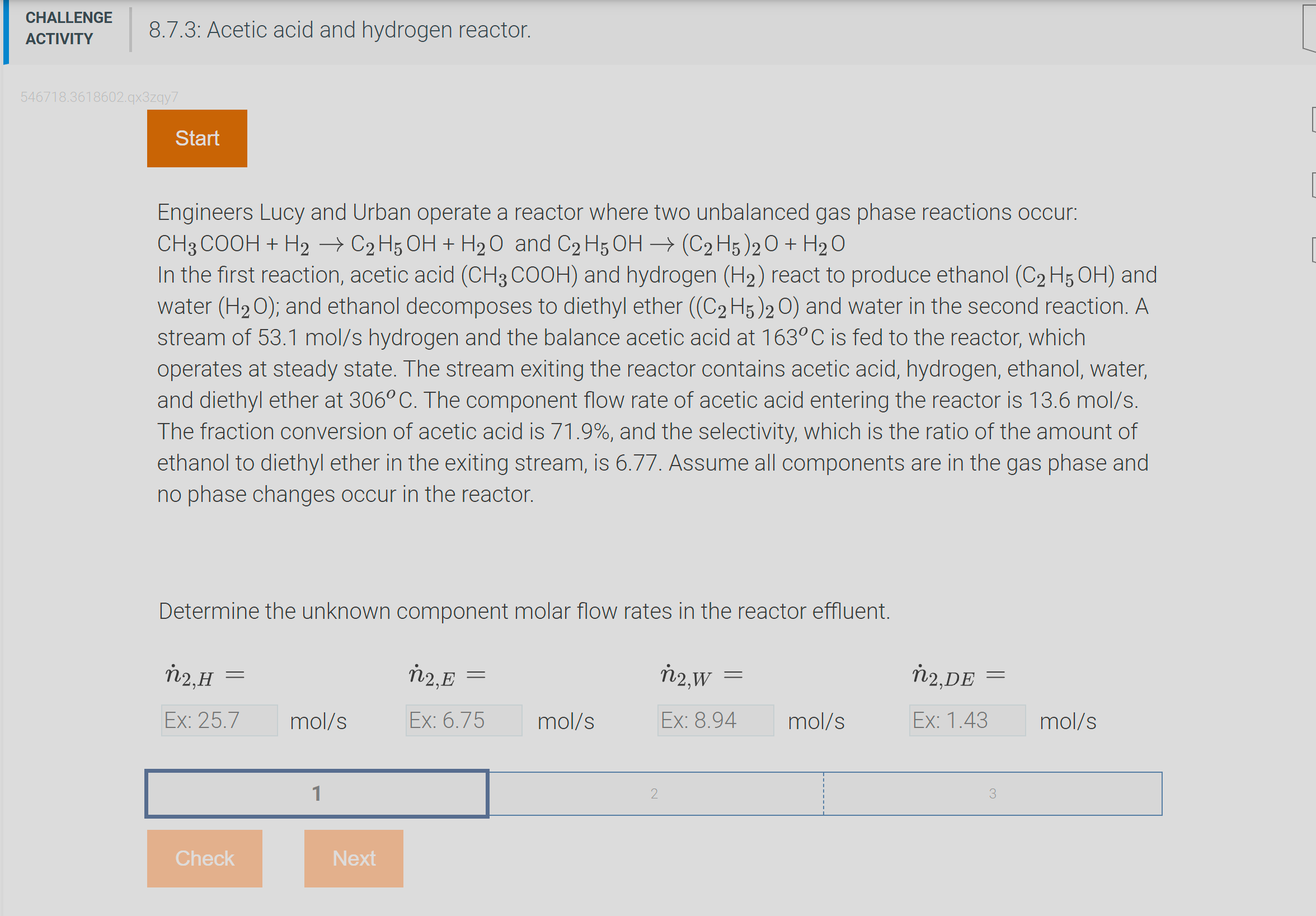
Task: Click the title 8.7.3: Acetic acid and hydrogen reactor
Action: (x=339, y=29)
